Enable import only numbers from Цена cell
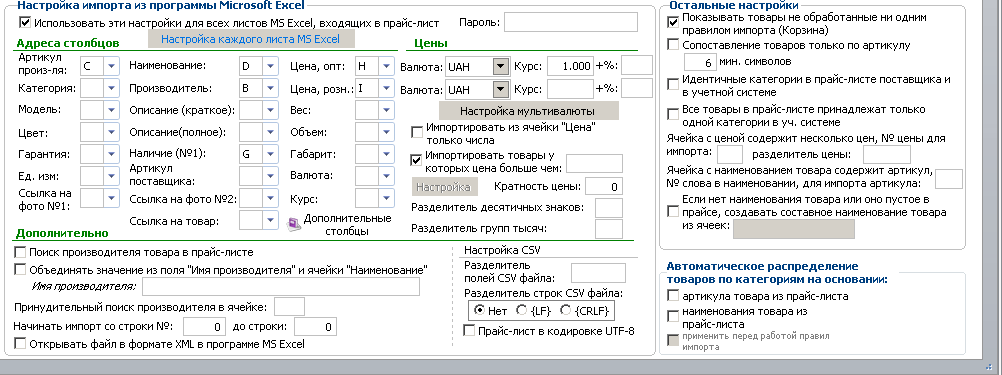The height and width of the screenshot is (375, 1002). tap(417, 133)
